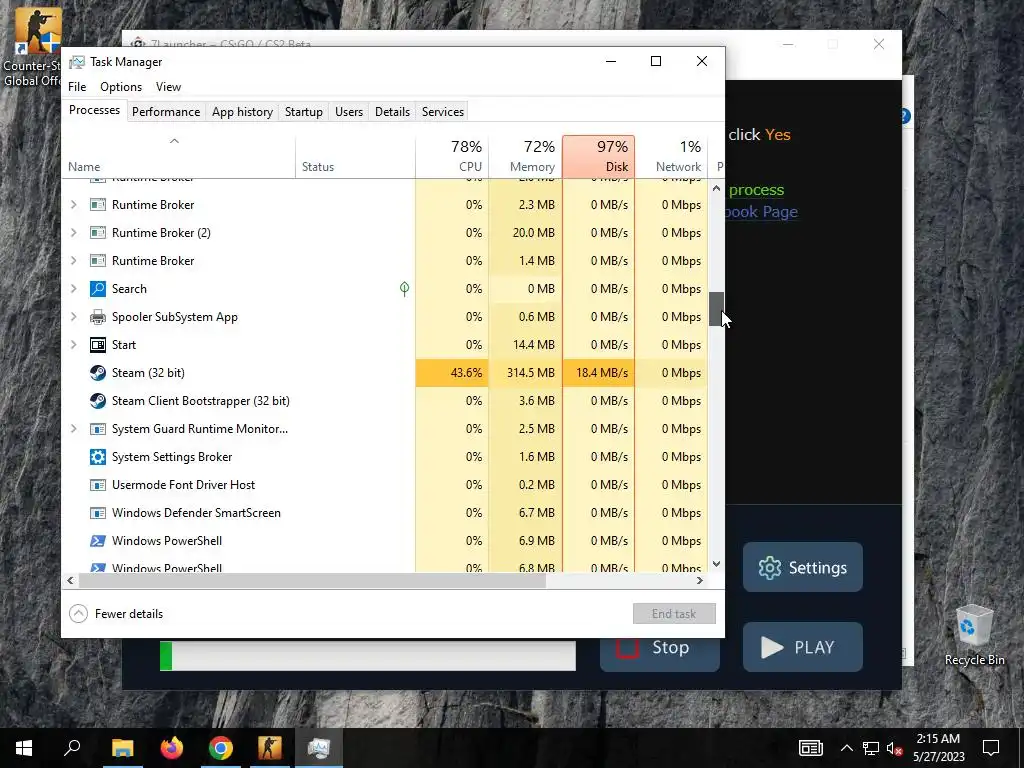Sort processes by Memory column
Image resolution: width=1024 pixels, height=768 pixels.
(x=525, y=157)
